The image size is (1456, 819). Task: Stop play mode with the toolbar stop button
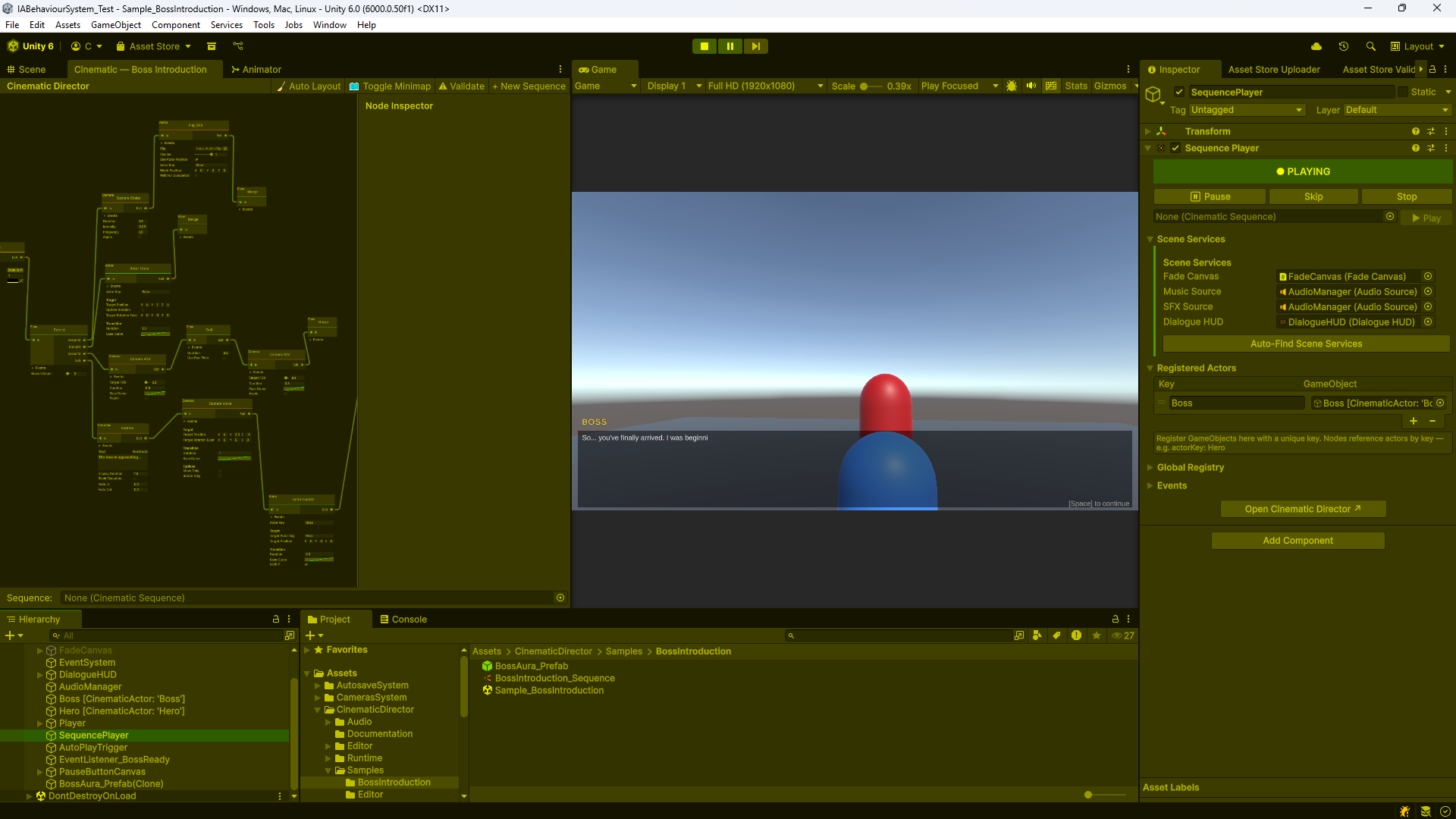704,46
